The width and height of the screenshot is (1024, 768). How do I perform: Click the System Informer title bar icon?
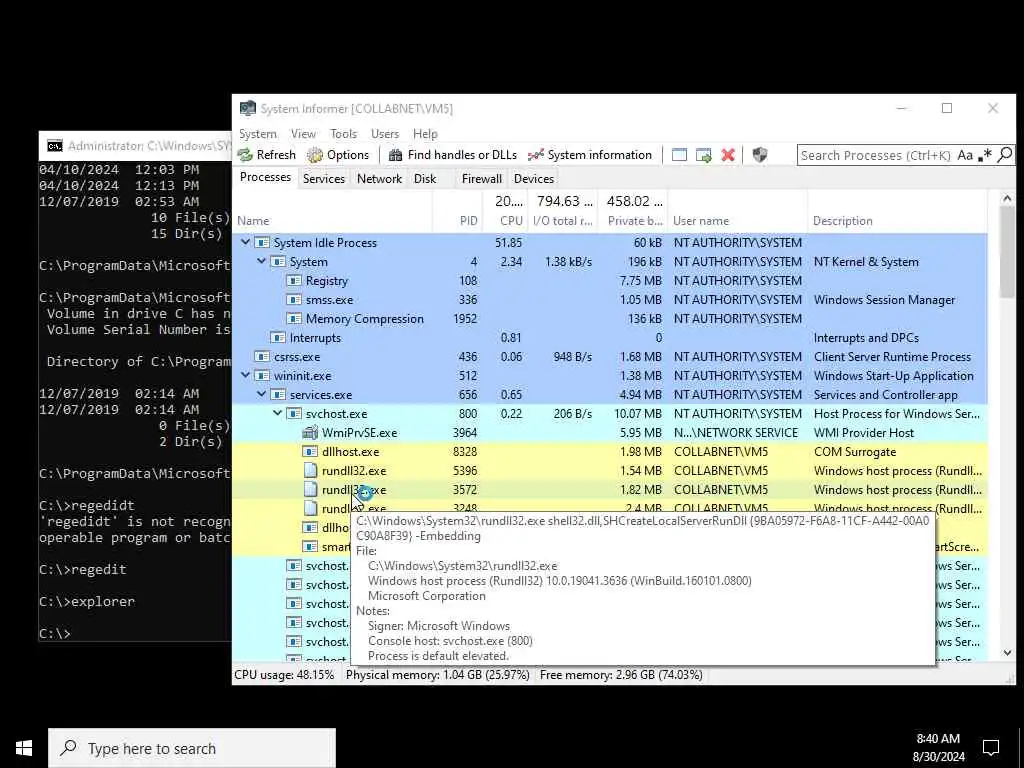point(248,108)
